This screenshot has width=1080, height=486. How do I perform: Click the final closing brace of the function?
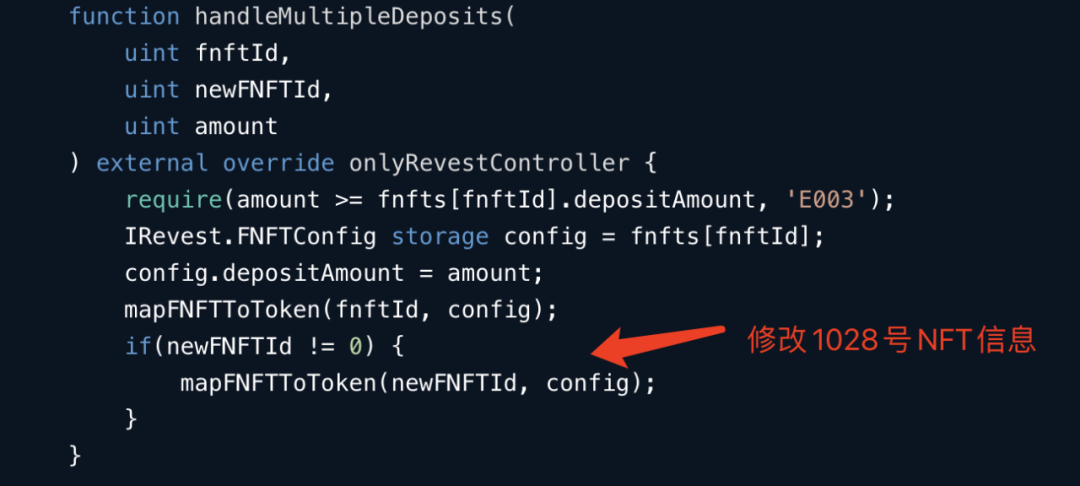coord(76,456)
